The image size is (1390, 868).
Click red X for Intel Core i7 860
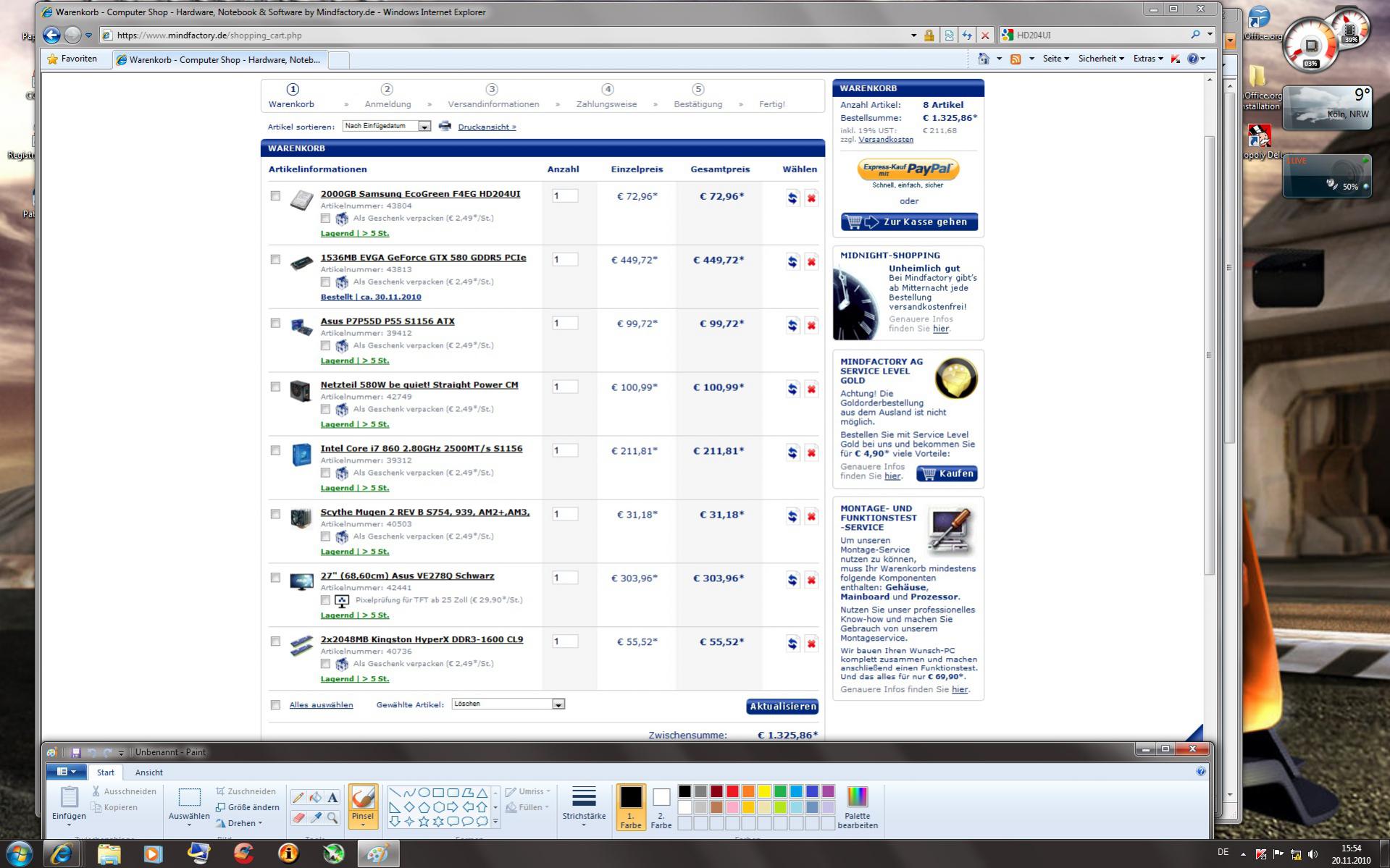point(811,453)
